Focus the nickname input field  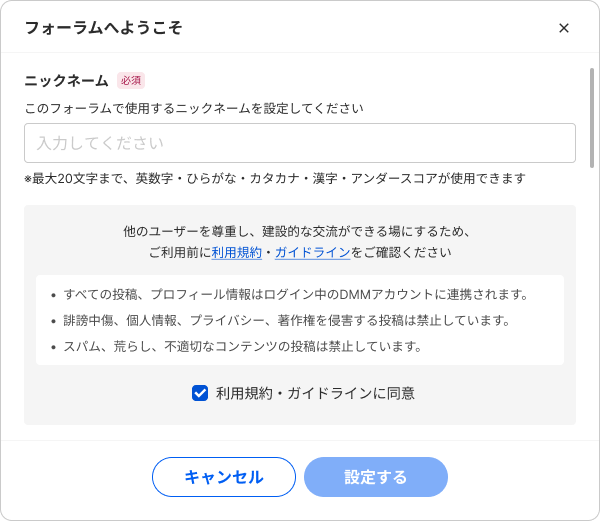[x=300, y=143]
